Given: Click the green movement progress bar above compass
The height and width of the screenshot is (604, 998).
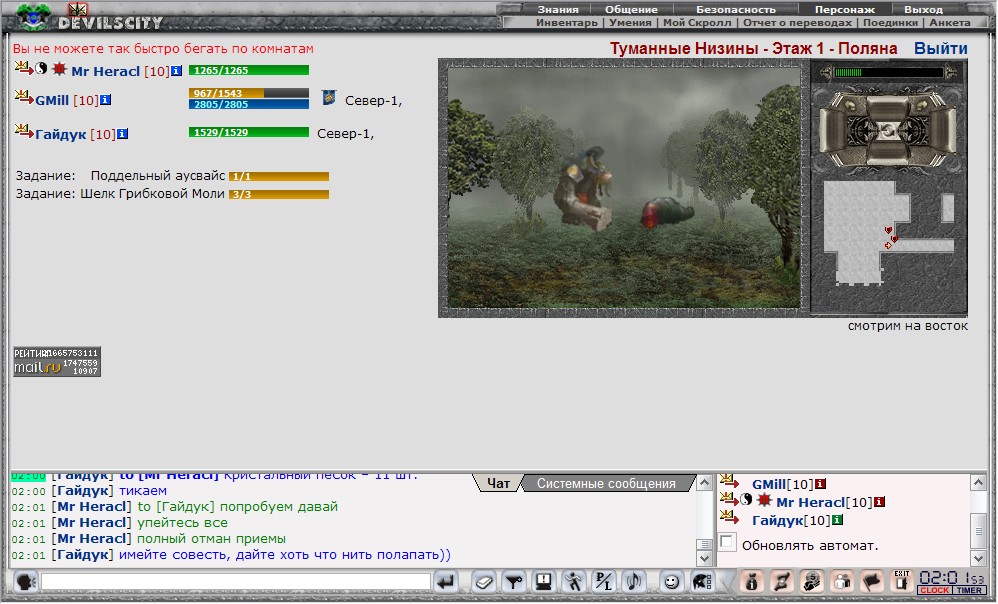Looking at the screenshot, I should tap(888, 72).
